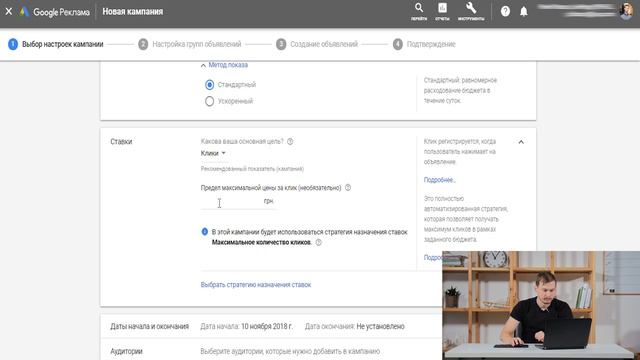Viewport: 640px width, 360px height.
Task: Click the Ставки section heading
Action: (x=121, y=142)
